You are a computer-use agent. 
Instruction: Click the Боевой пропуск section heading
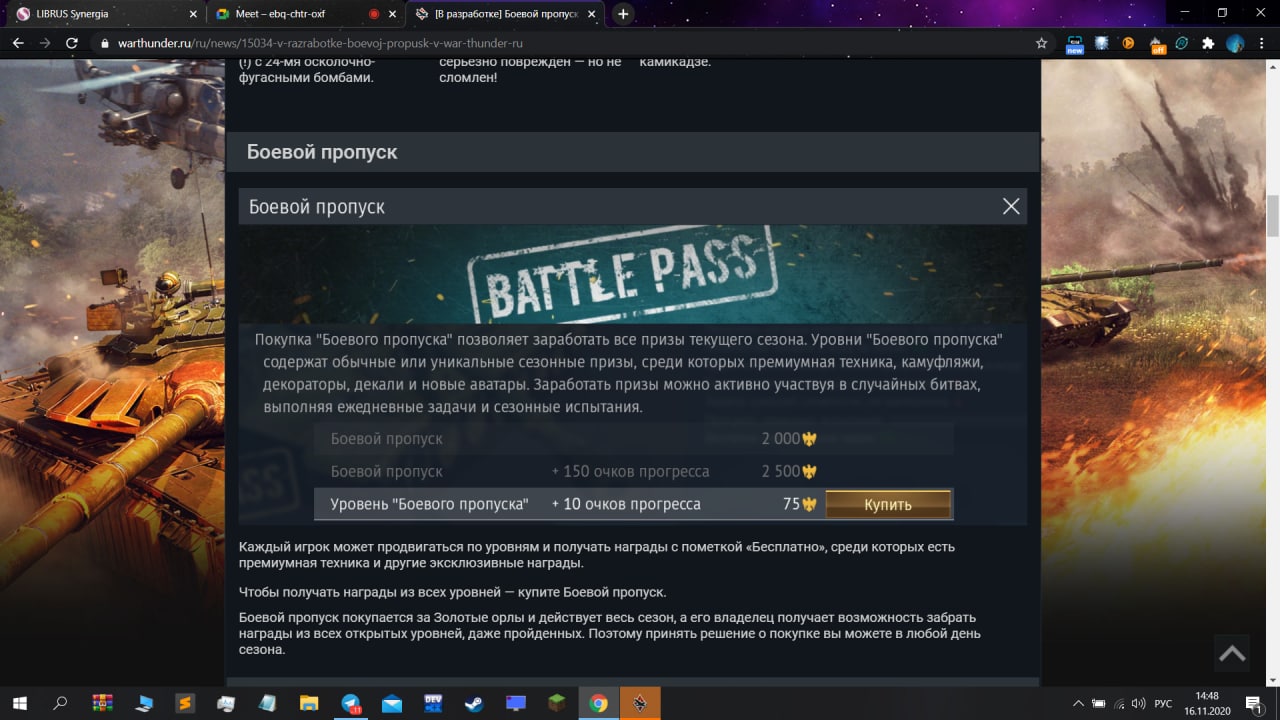coord(322,152)
